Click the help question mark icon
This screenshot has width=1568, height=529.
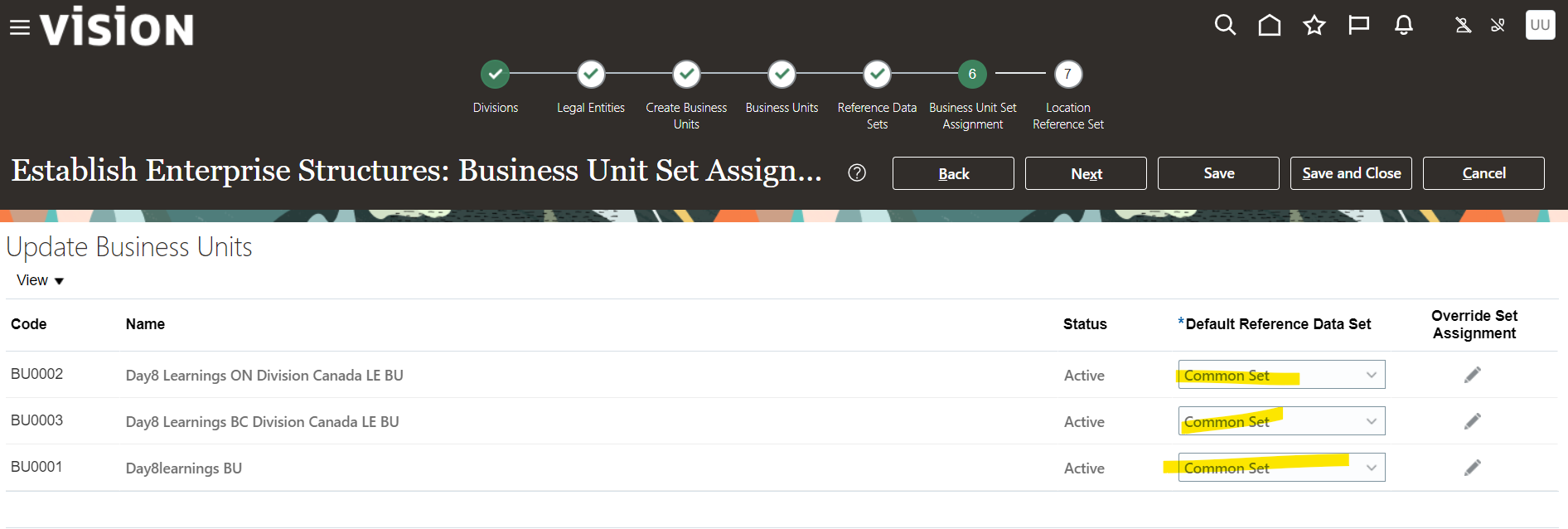[857, 172]
